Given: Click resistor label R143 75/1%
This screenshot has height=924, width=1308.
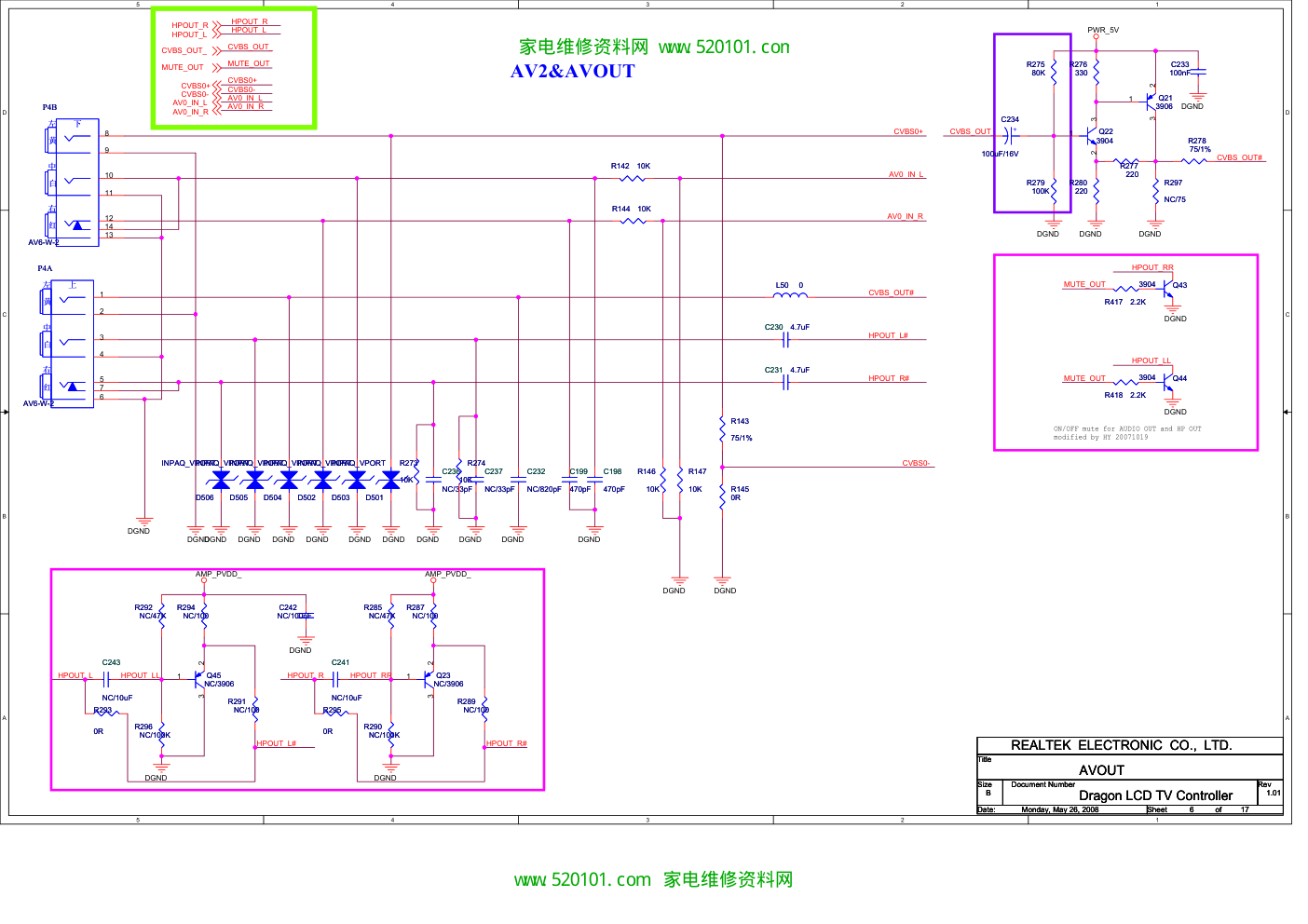Looking at the screenshot, I should click(x=741, y=429).
